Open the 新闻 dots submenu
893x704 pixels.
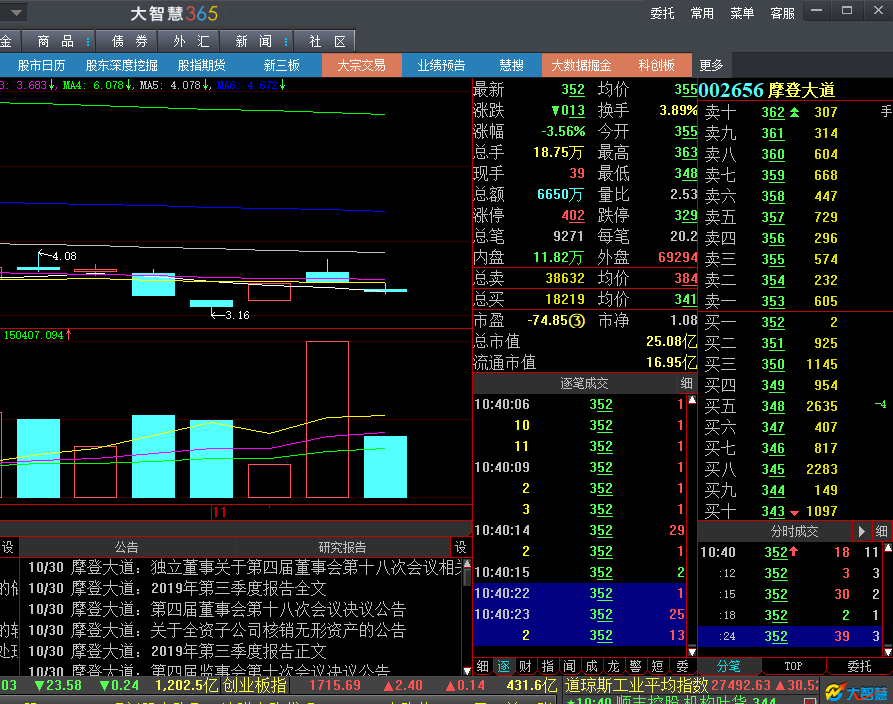[x=285, y=42]
